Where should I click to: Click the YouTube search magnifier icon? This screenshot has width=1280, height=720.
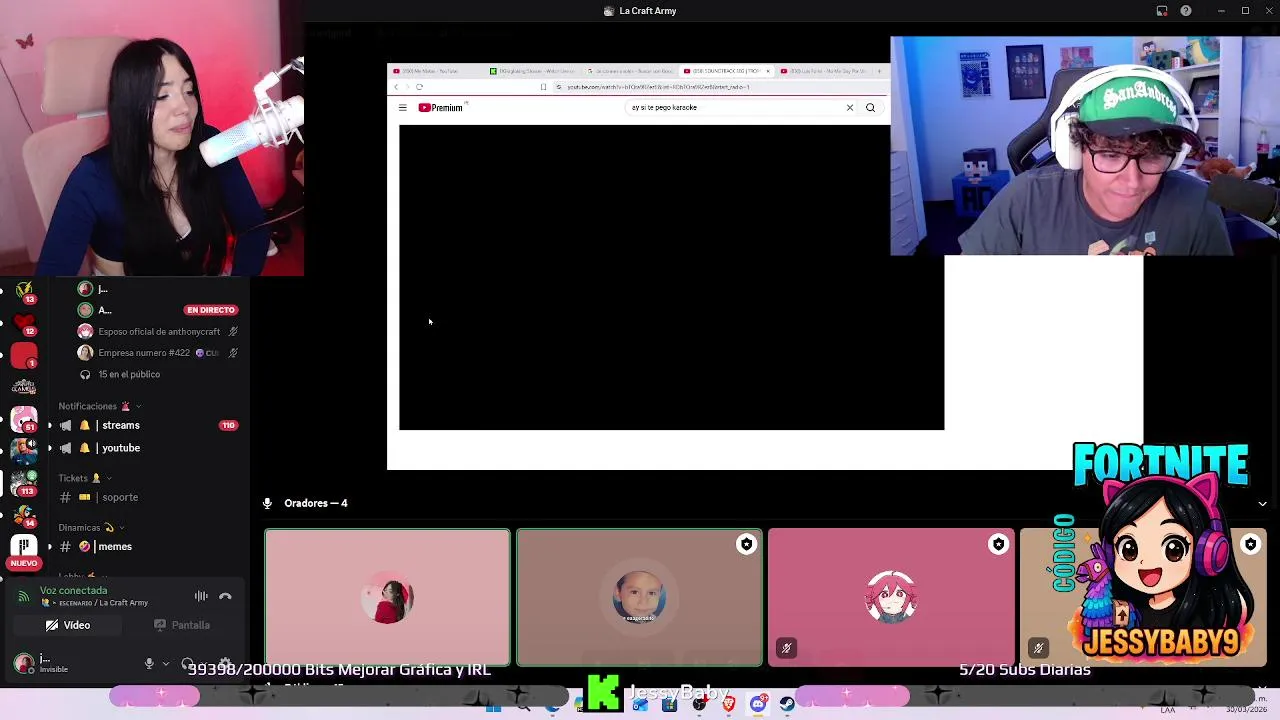[x=870, y=107]
